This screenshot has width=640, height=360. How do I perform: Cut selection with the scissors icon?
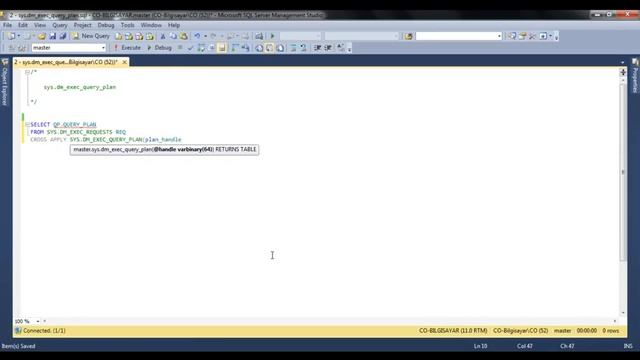(x=163, y=36)
